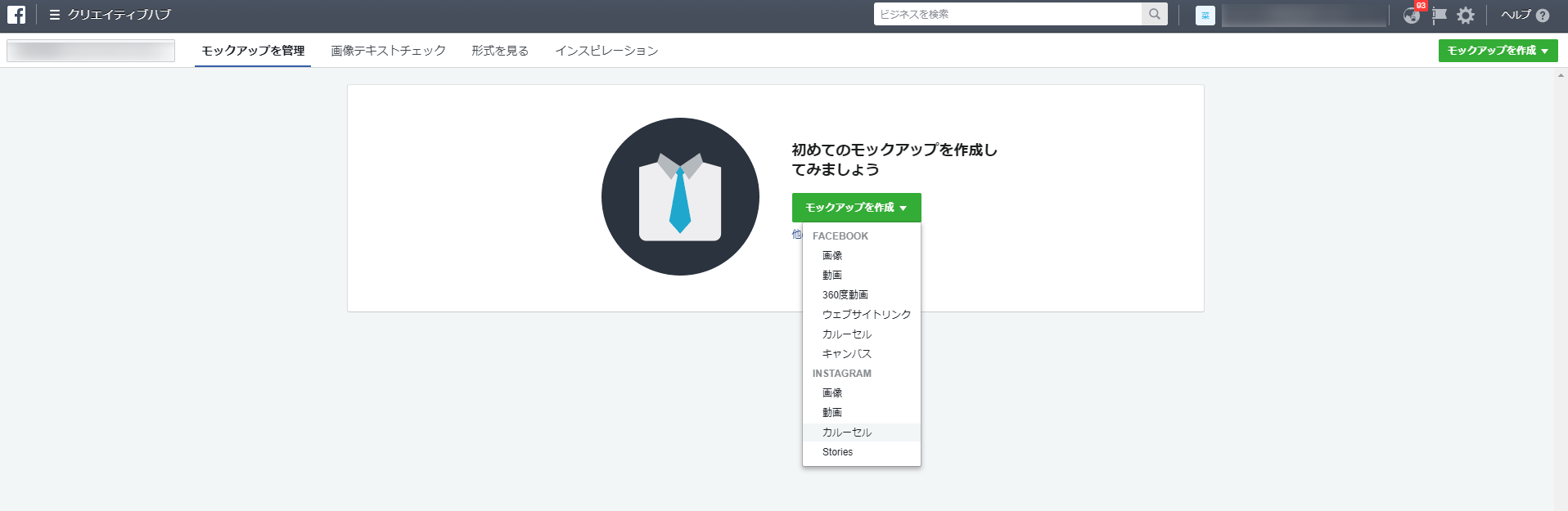Click the Facebook logo icon
This screenshot has width=1568, height=511.
tap(16, 15)
